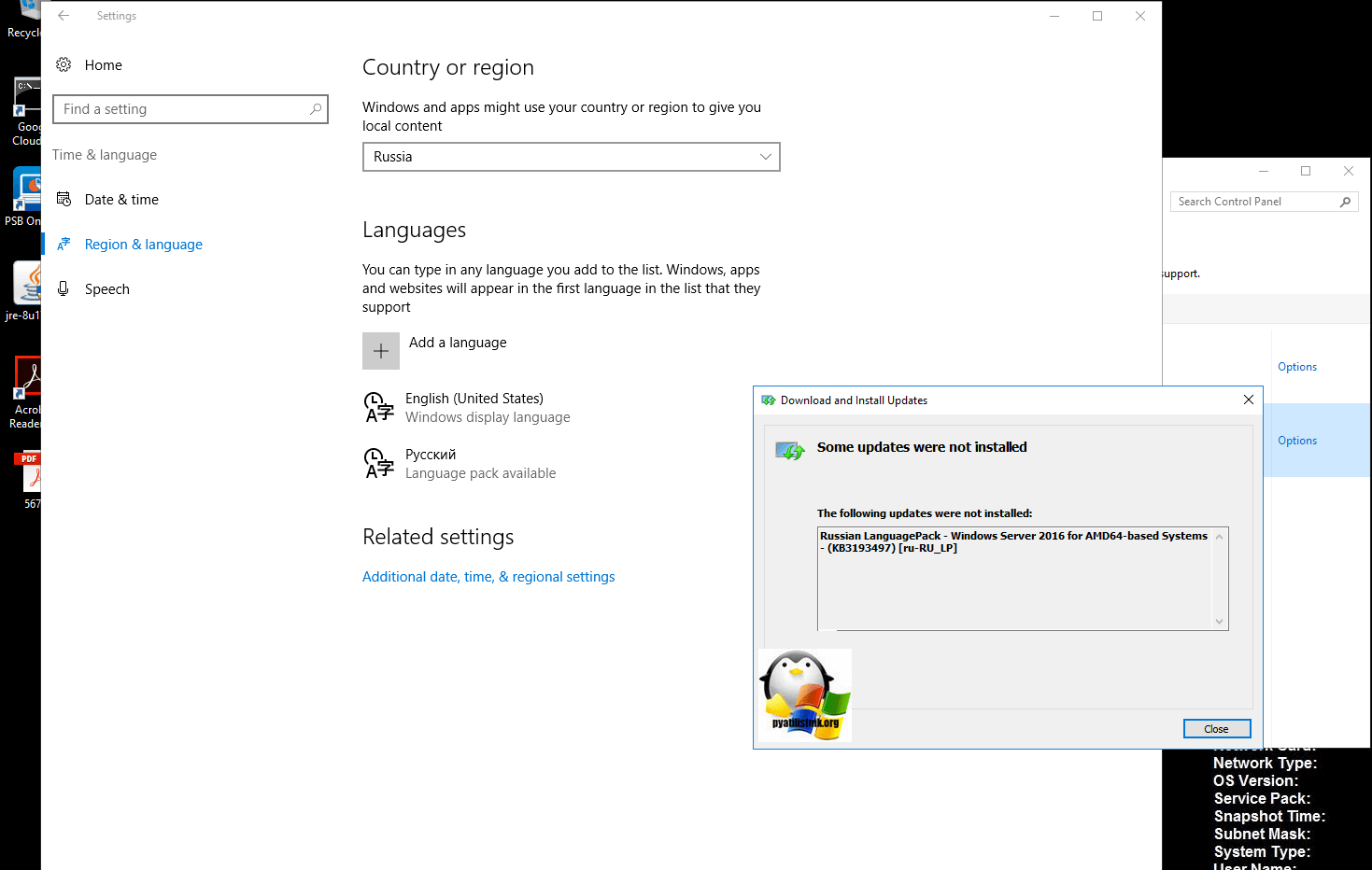Click the back arrow in Settings
The height and width of the screenshot is (870, 1372).
64,16
